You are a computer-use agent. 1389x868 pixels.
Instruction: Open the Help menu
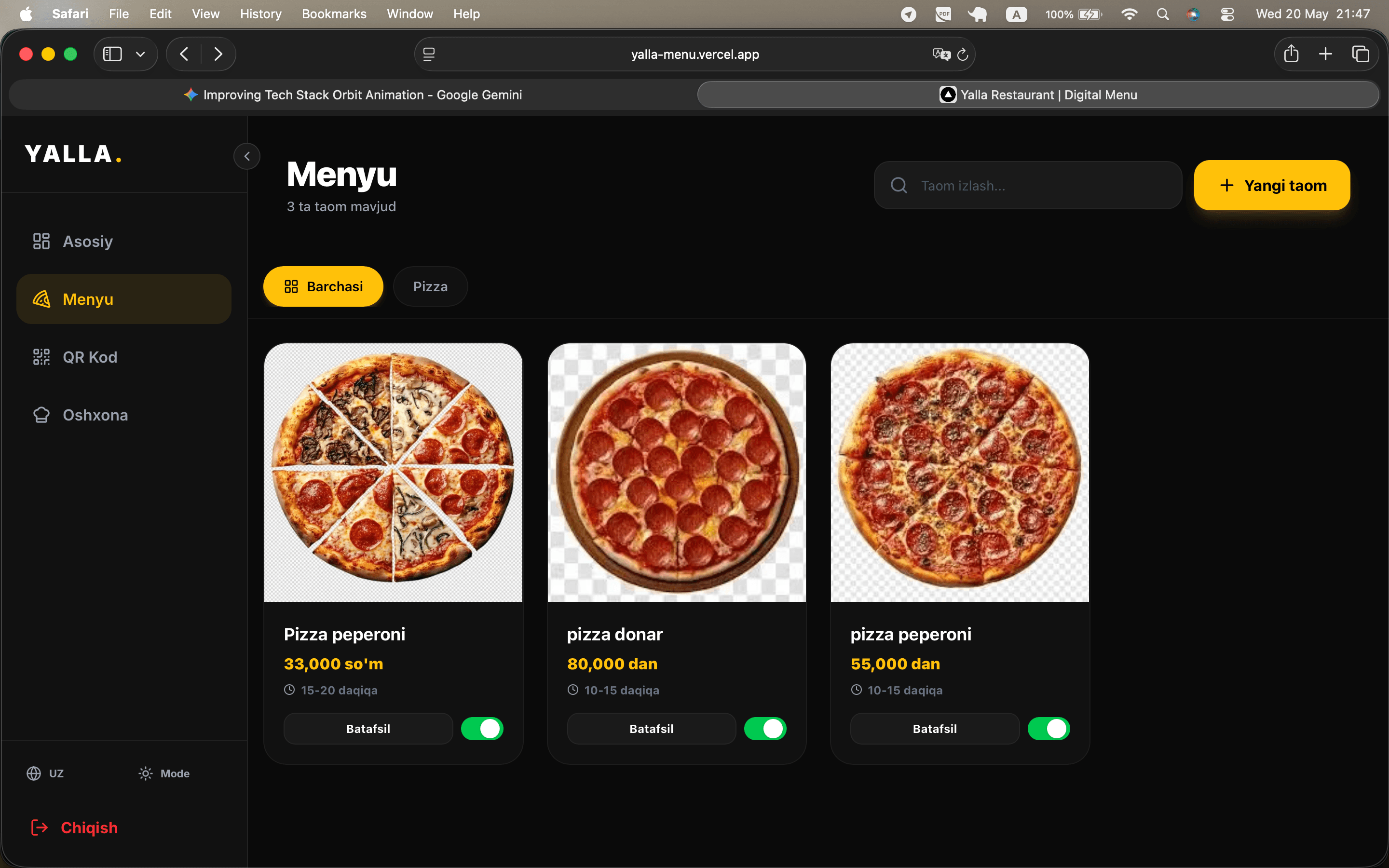tap(466, 14)
